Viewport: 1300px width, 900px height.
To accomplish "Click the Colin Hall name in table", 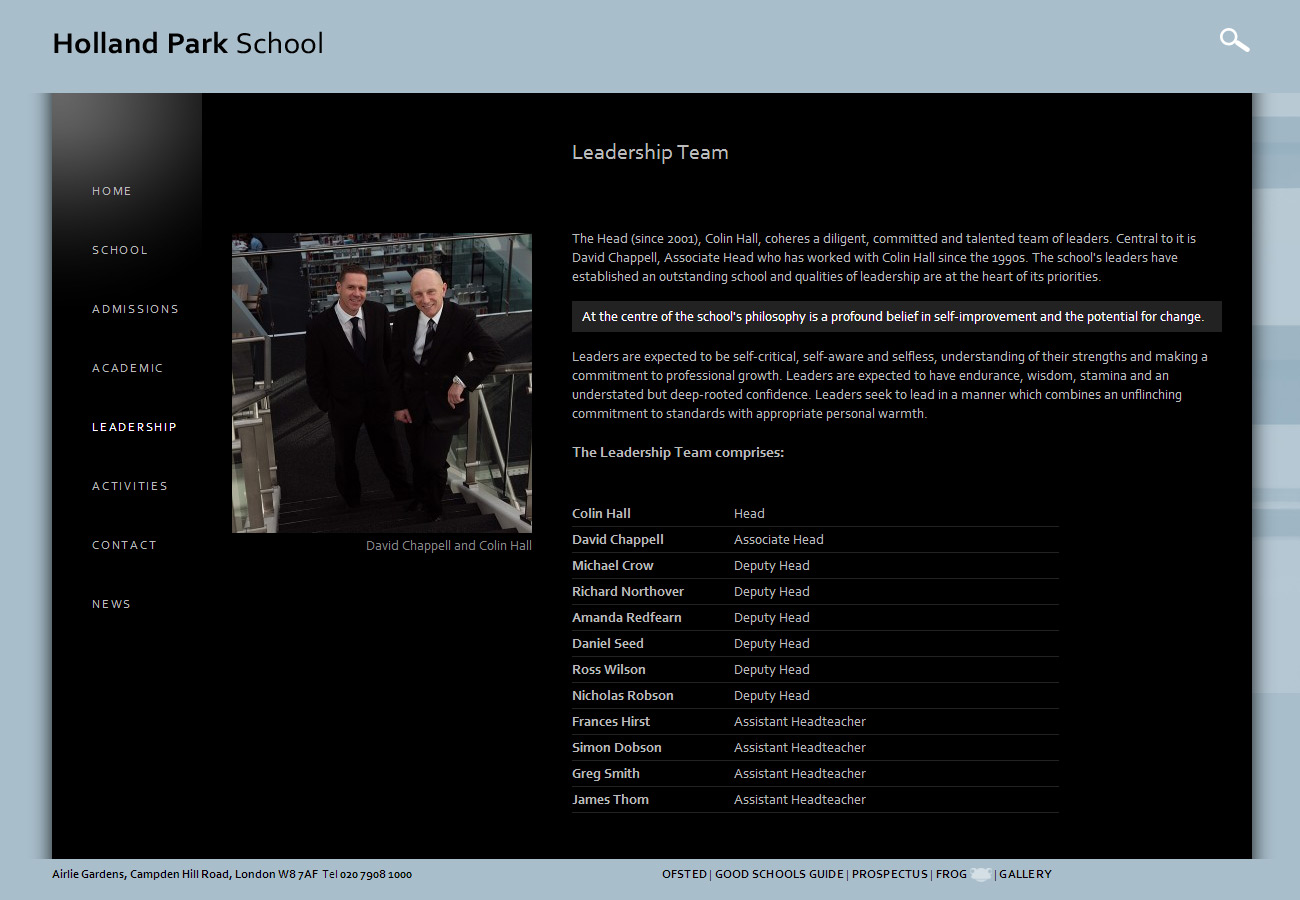I will click(601, 513).
